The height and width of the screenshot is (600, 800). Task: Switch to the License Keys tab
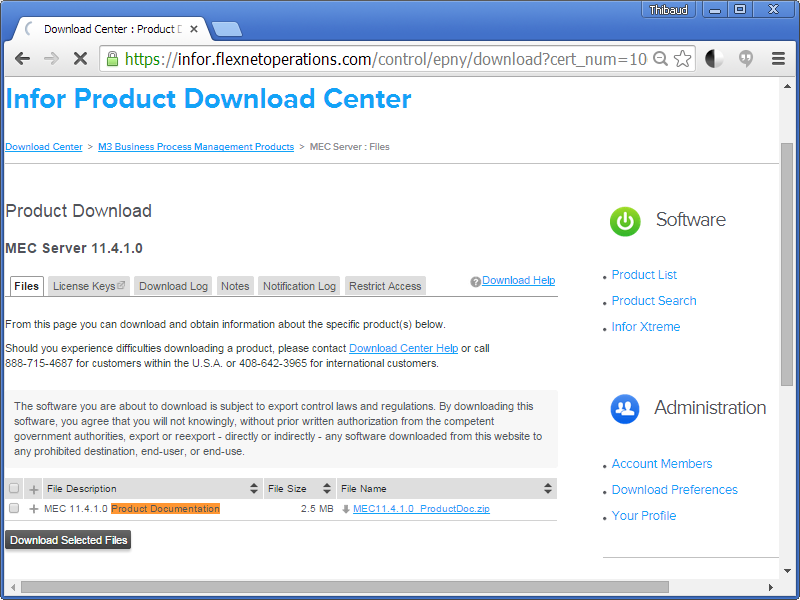[89, 286]
